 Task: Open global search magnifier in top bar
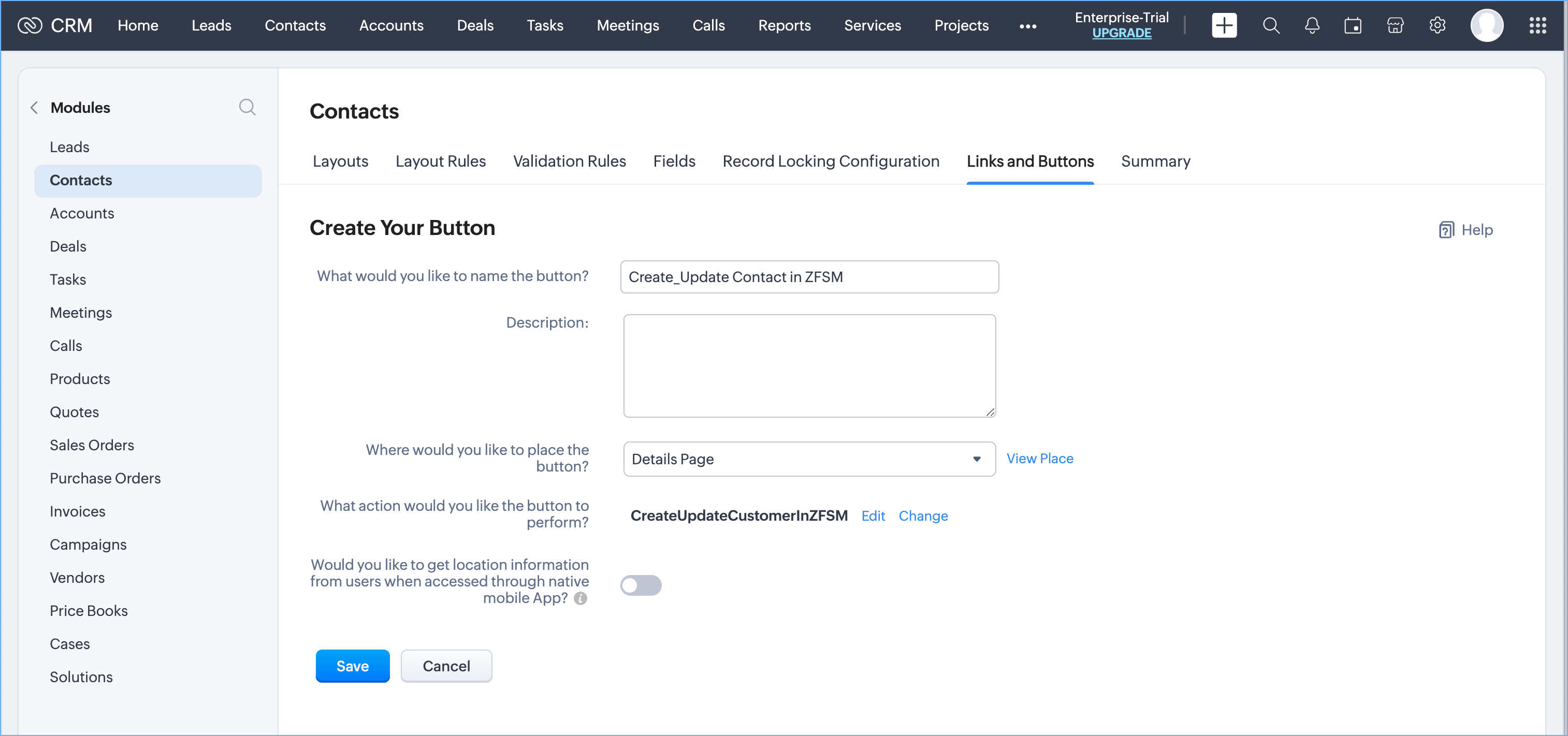coord(1271,25)
